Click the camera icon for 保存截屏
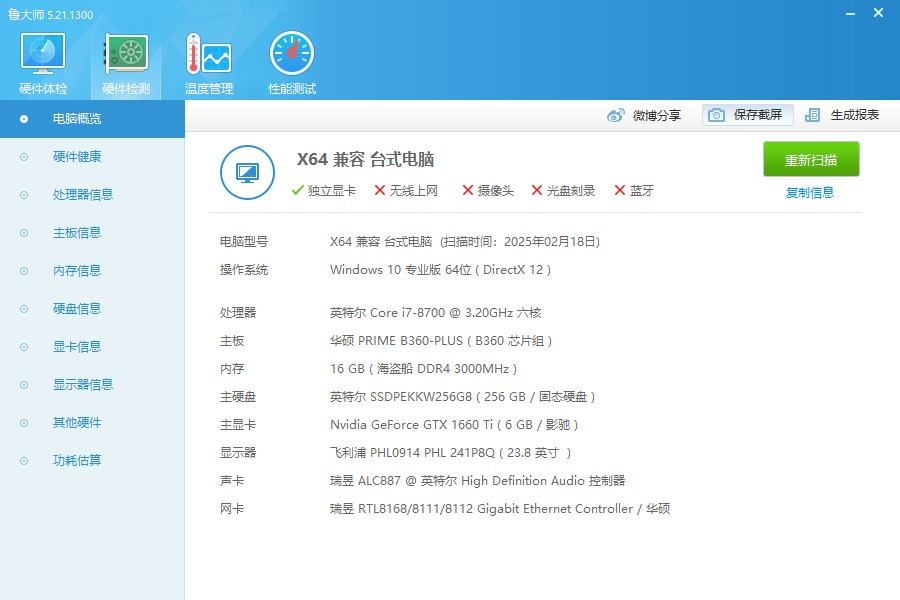The width and height of the screenshot is (900, 600). pos(716,115)
